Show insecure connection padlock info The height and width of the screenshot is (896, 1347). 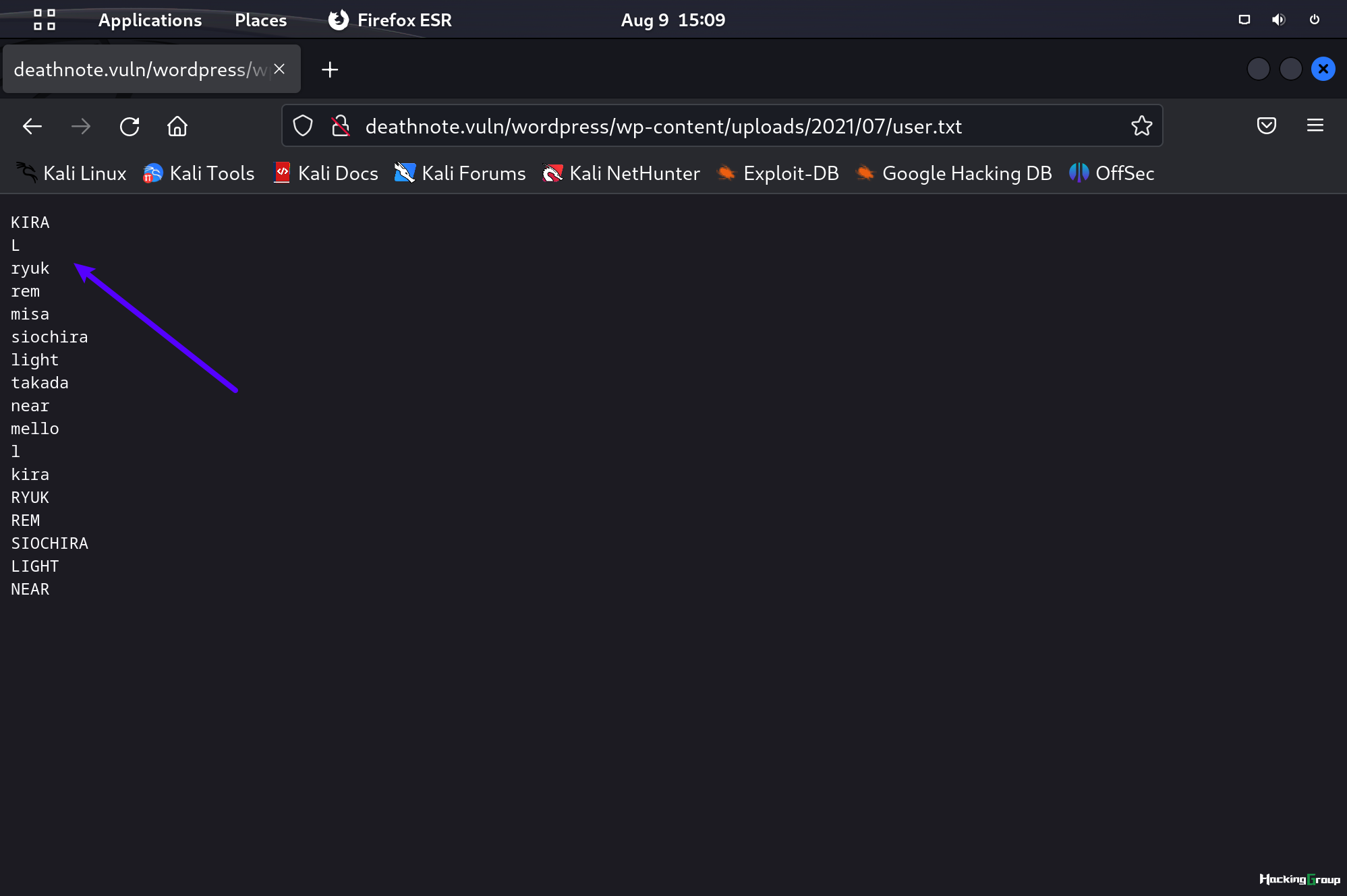[x=341, y=125]
